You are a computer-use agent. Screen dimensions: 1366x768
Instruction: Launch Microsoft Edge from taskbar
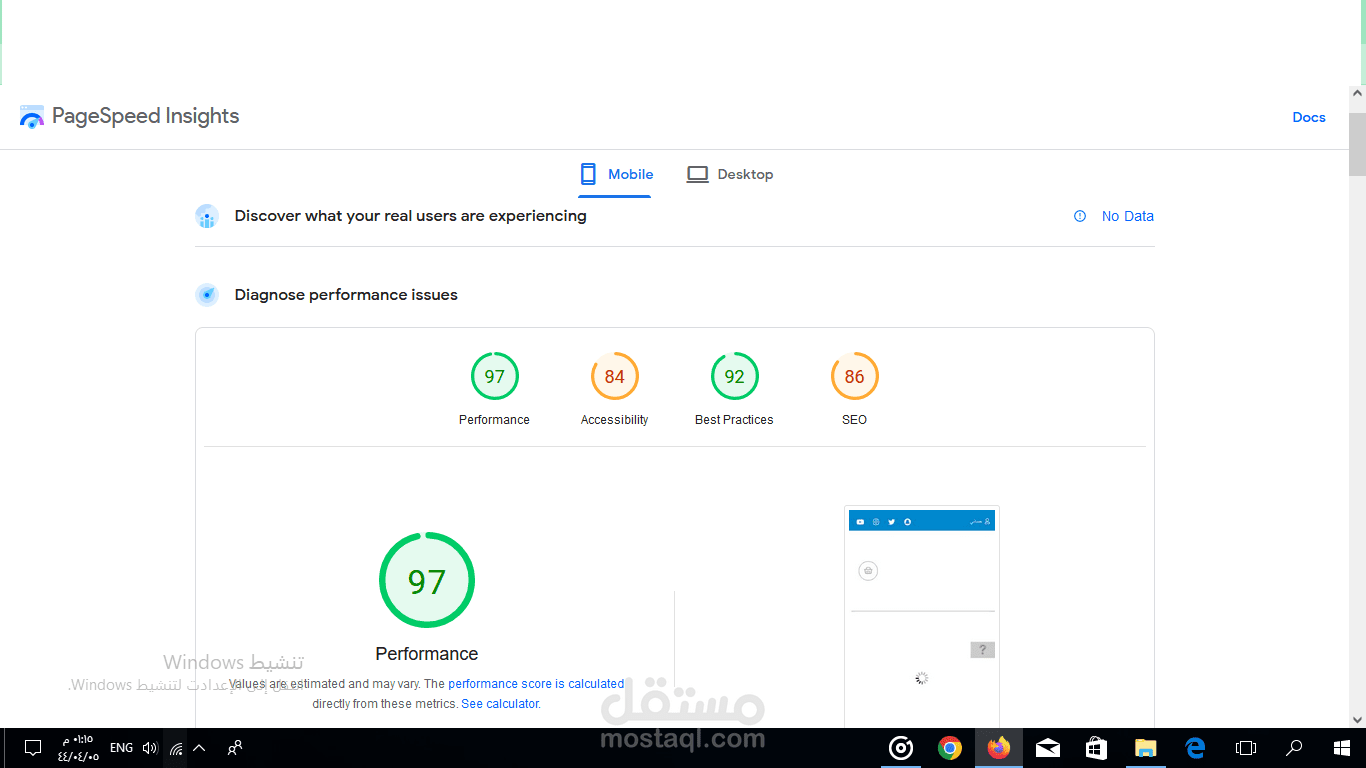click(x=1196, y=748)
